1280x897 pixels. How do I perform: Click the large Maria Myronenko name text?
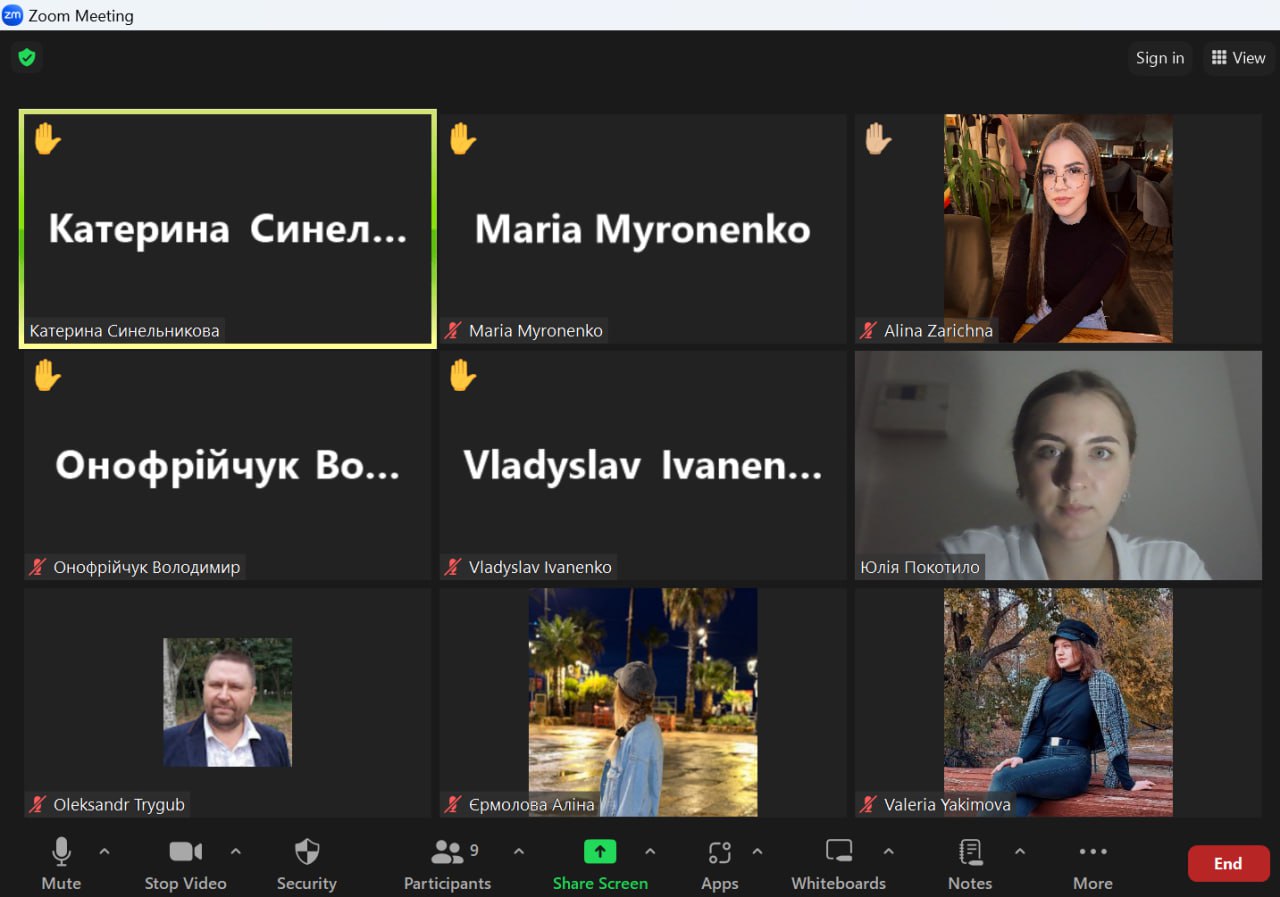642,230
